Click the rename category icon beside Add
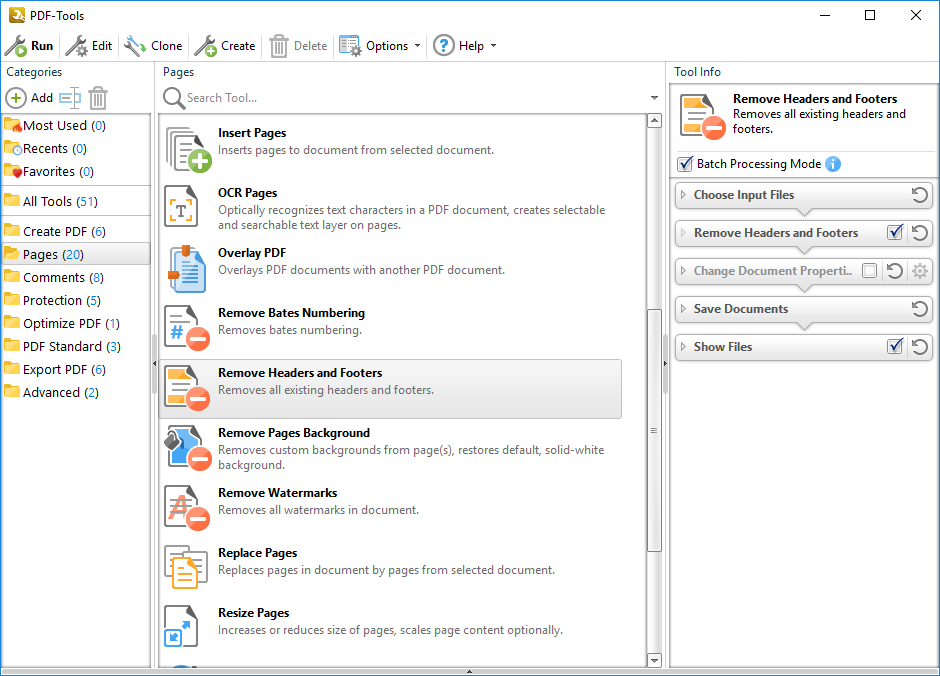940x676 pixels. pyautogui.click(x=70, y=98)
